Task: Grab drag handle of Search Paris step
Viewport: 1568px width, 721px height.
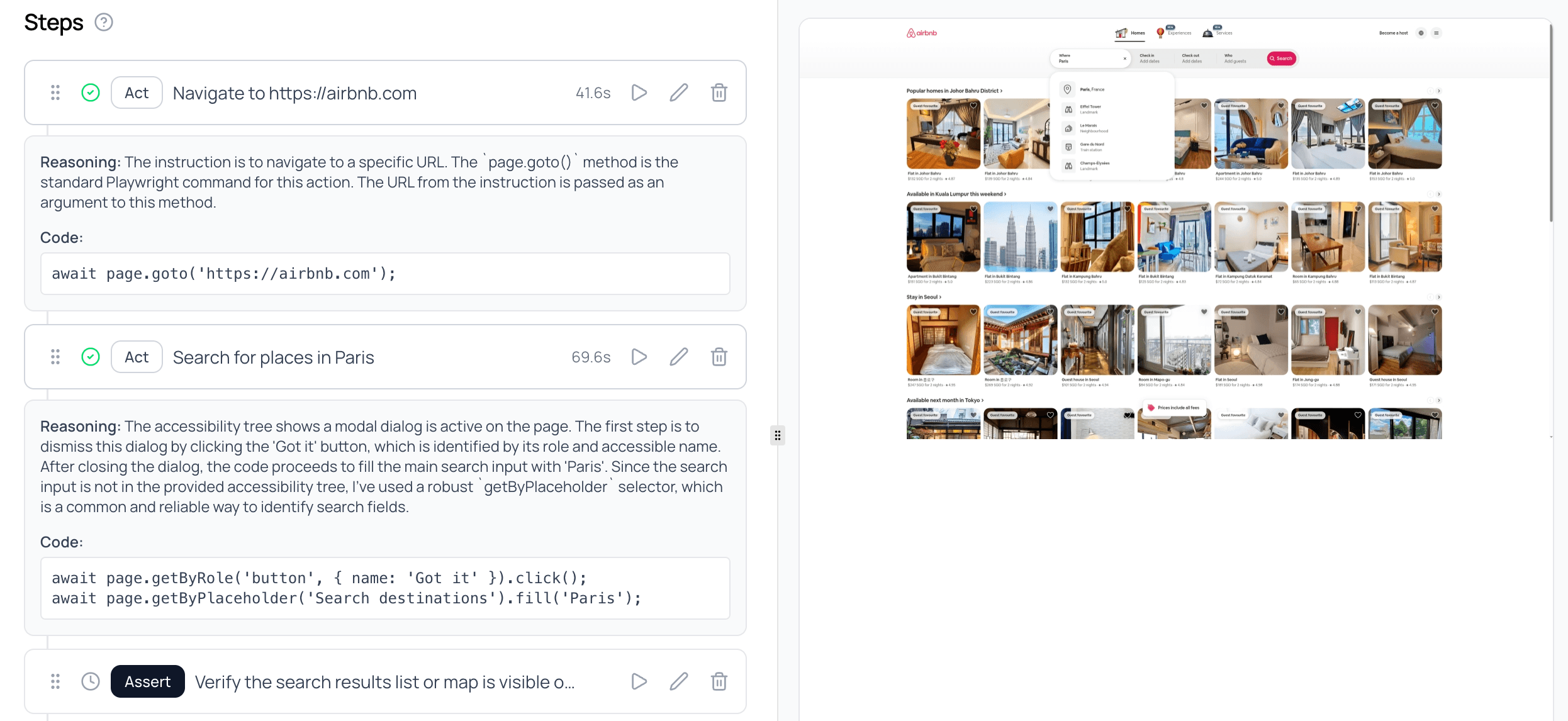Action: click(x=55, y=357)
